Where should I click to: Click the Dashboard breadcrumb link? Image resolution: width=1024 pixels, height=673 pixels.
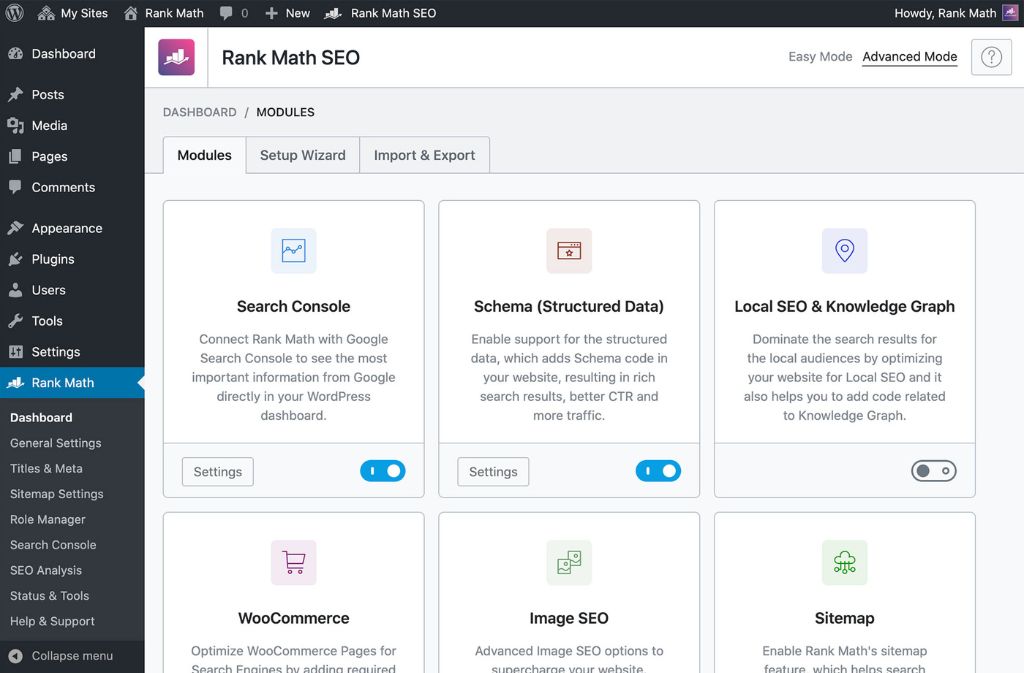coord(200,112)
